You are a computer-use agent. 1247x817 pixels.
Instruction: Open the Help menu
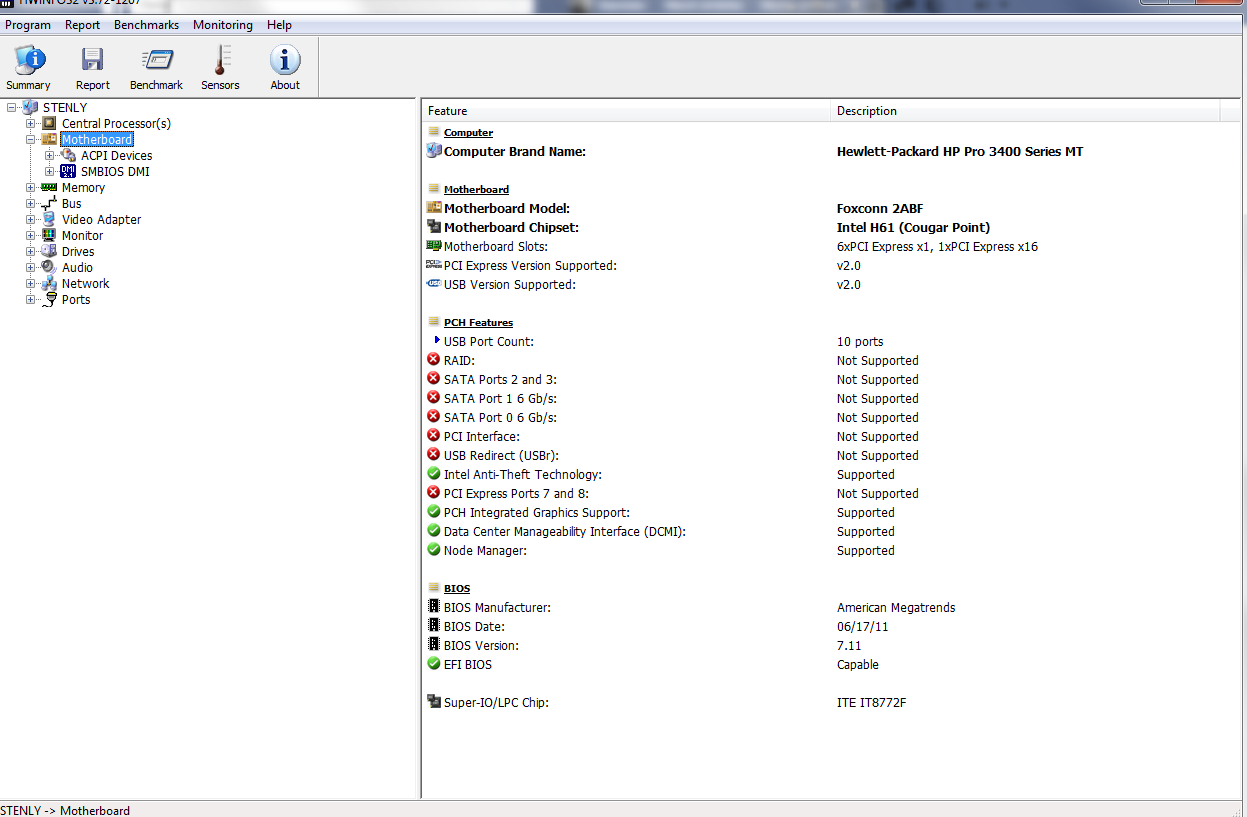point(280,25)
